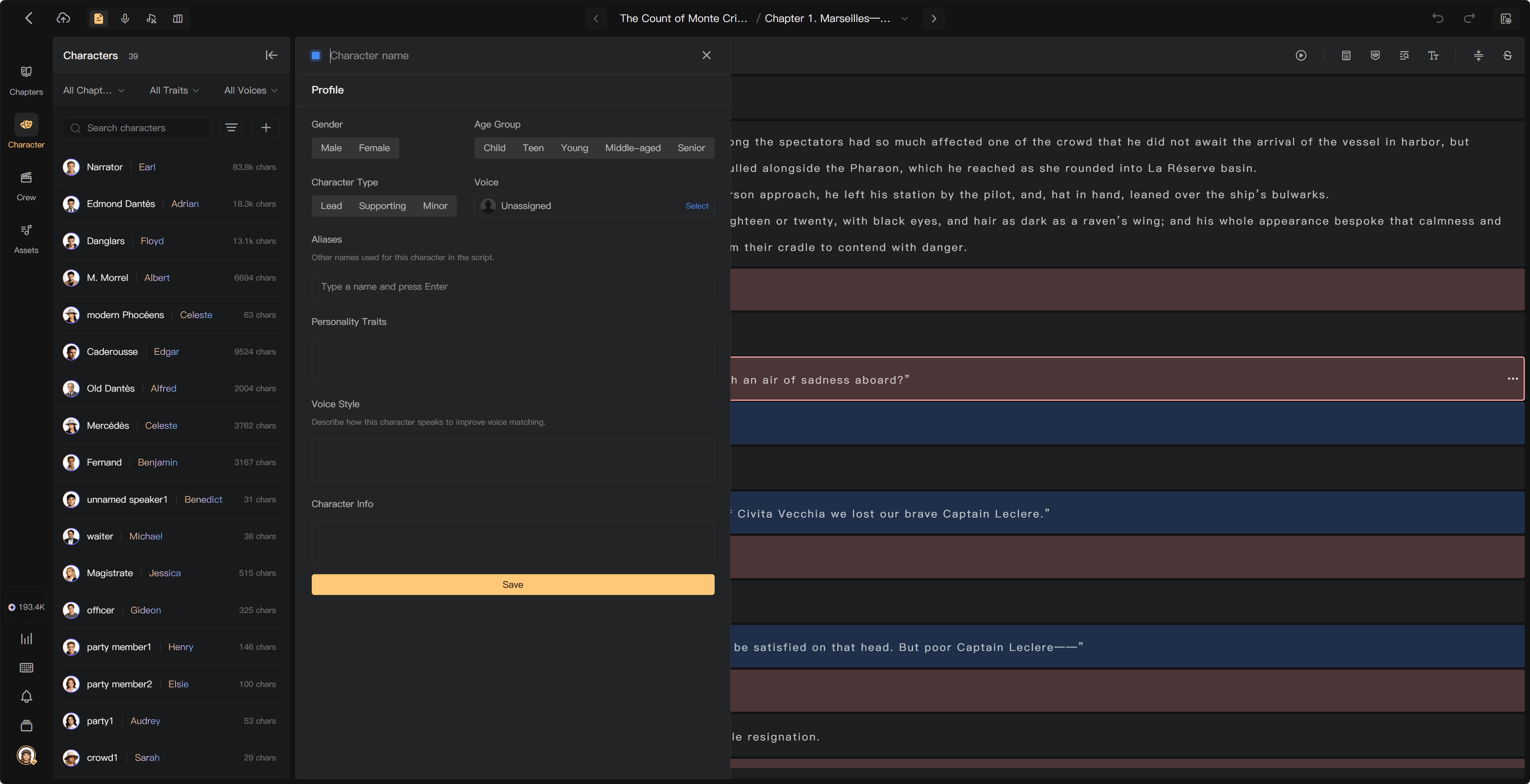
Task: Click the cloud upload icon
Action: tap(63, 18)
